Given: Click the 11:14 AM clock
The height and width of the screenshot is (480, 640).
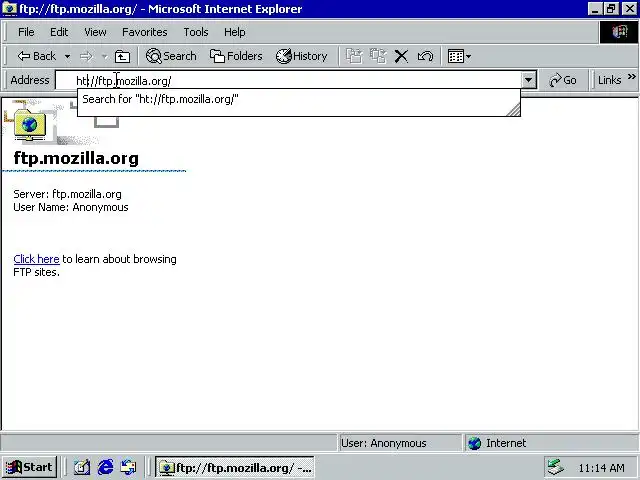Looking at the screenshot, I should (601, 468).
